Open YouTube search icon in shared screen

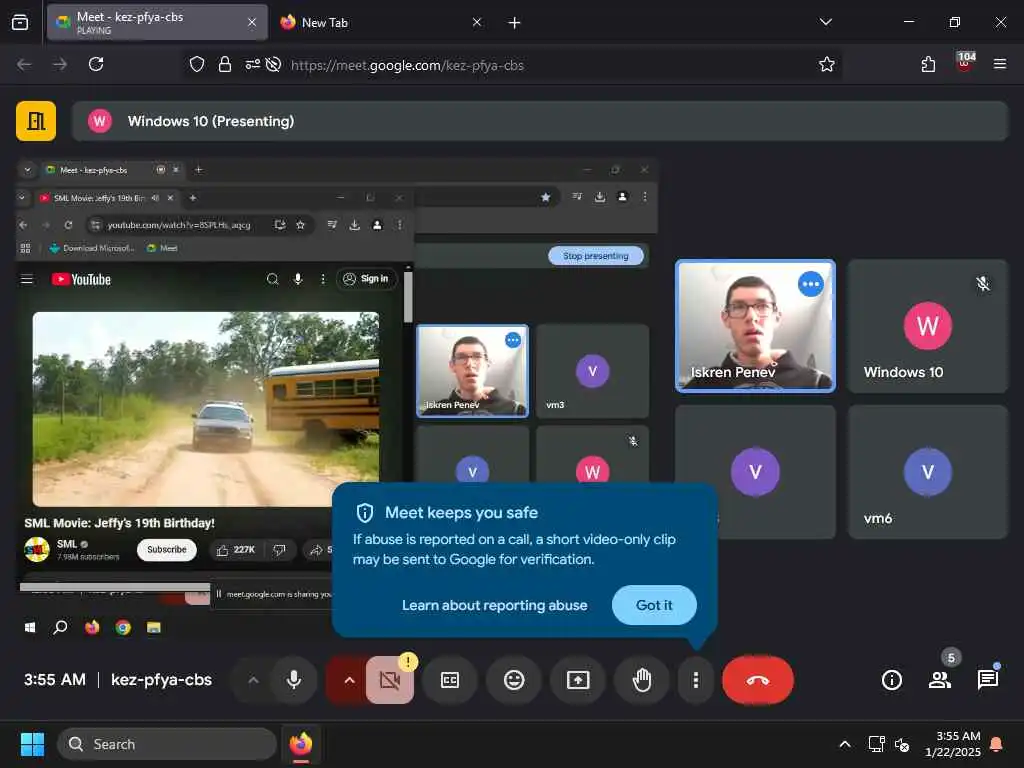[x=272, y=279]
